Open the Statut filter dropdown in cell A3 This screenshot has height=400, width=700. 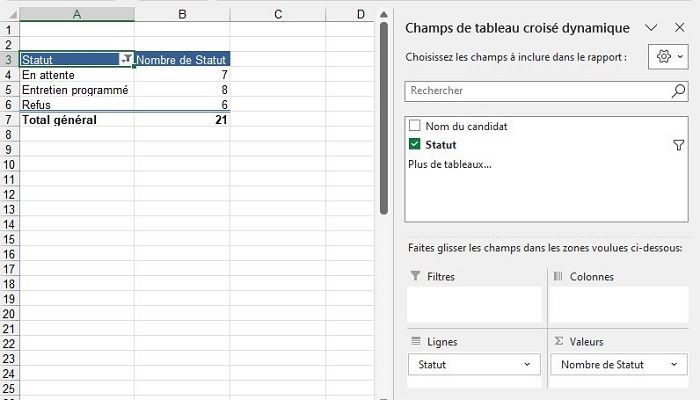[x=126, y=60]
